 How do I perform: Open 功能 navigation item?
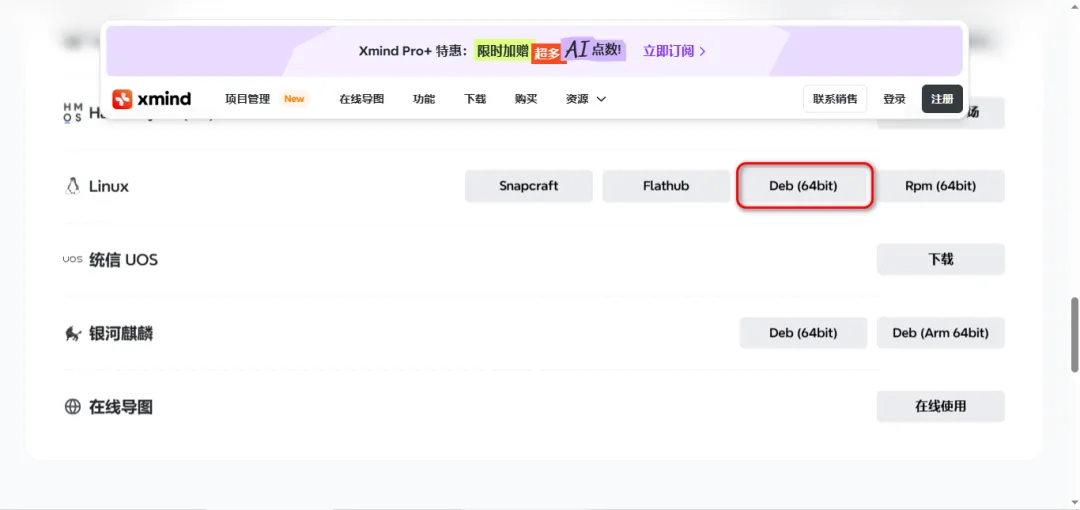pyautogui.click(x=424, y=99)
